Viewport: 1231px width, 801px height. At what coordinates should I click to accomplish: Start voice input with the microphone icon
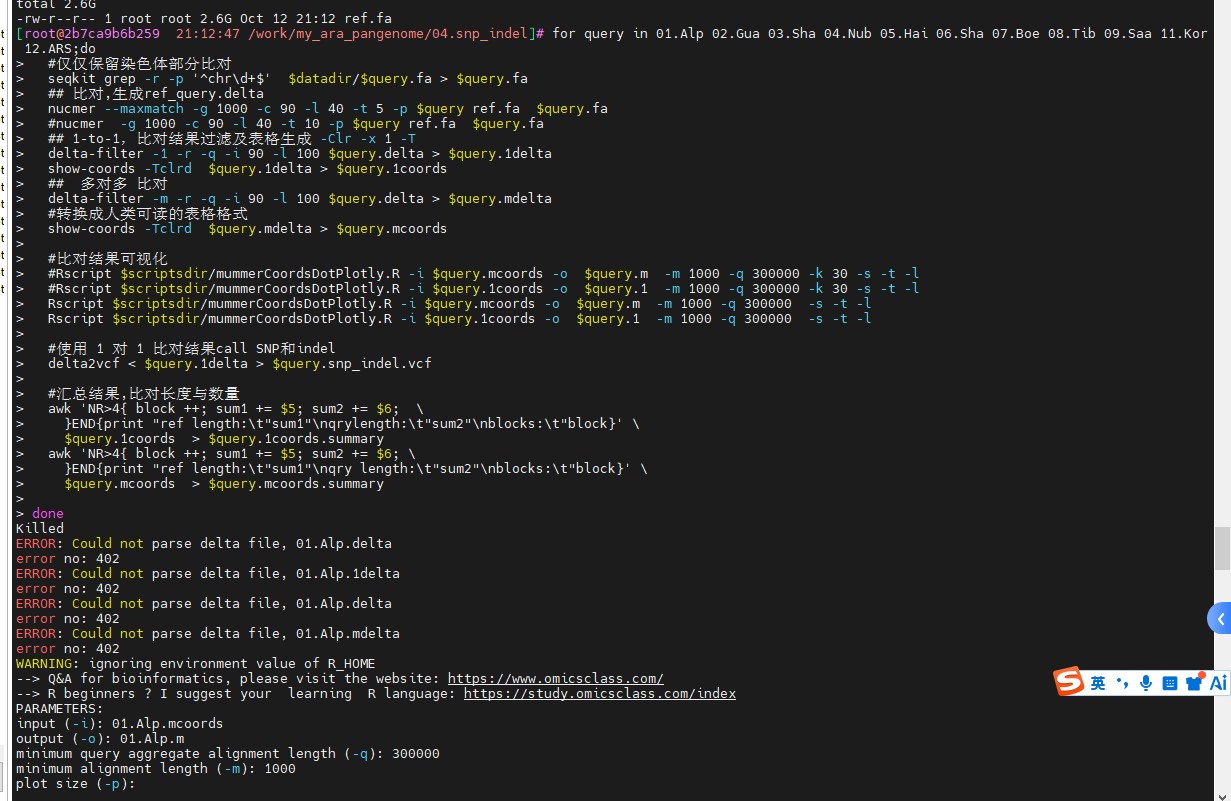pos(1146,683)
